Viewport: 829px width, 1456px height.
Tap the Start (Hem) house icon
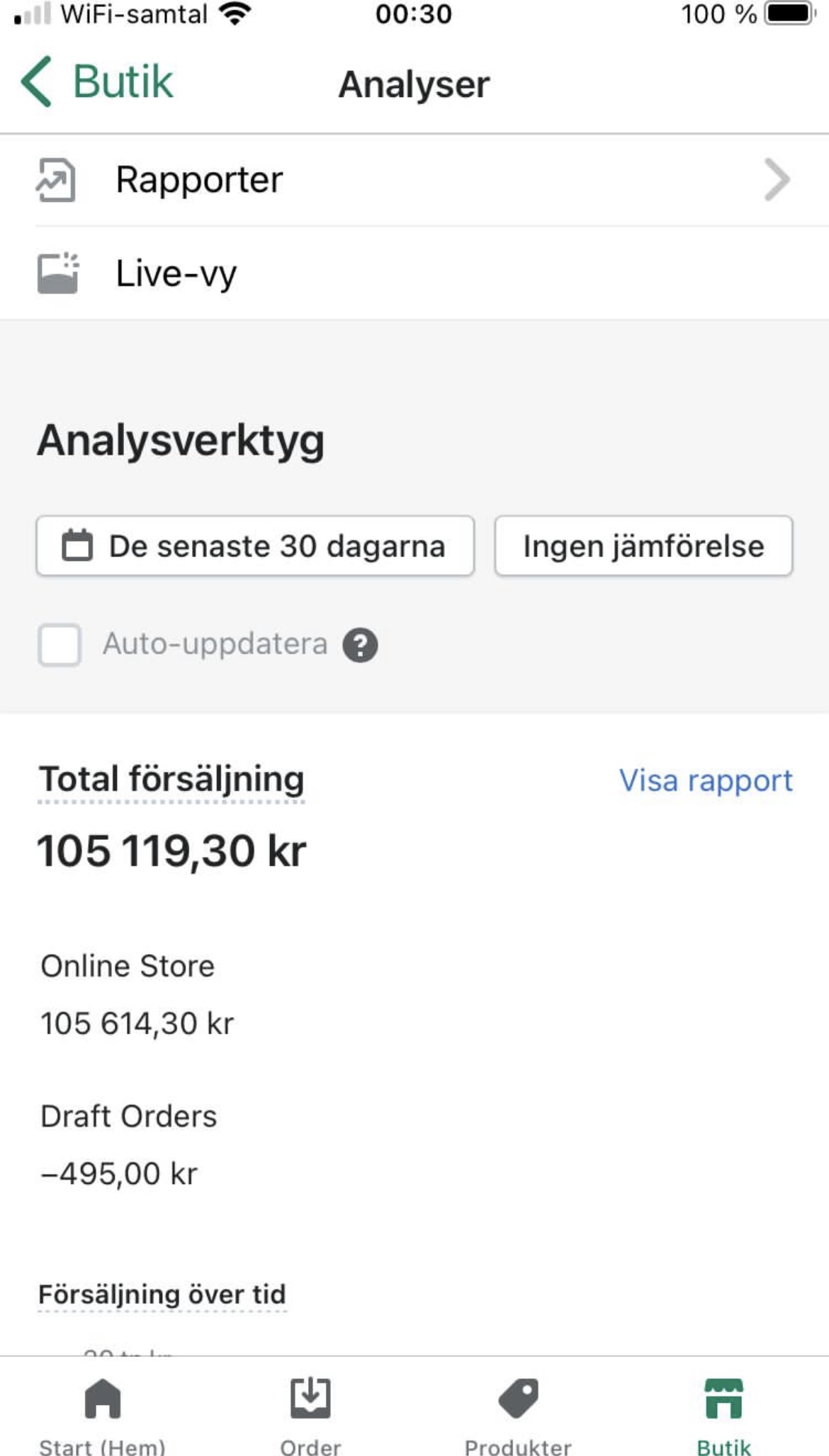[x=103, y=1399]
